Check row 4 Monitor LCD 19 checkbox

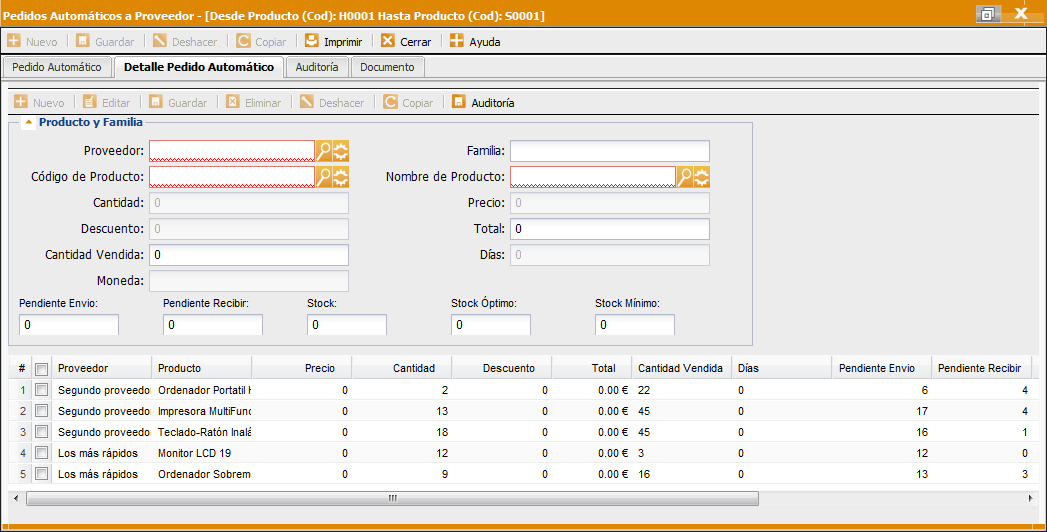[41, 453]
